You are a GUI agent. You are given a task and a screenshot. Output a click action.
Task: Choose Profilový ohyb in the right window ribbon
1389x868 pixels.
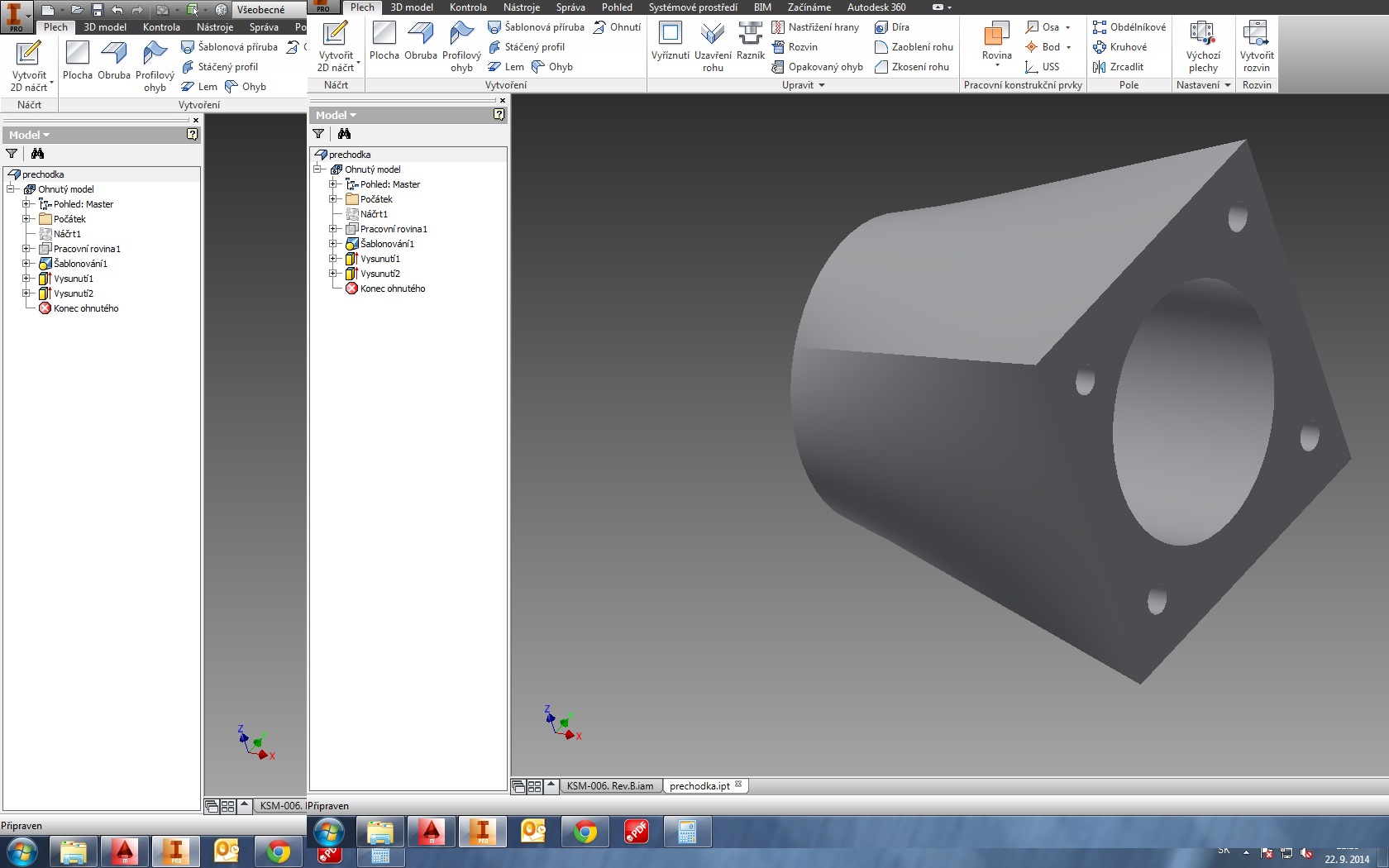coord(461,46)
